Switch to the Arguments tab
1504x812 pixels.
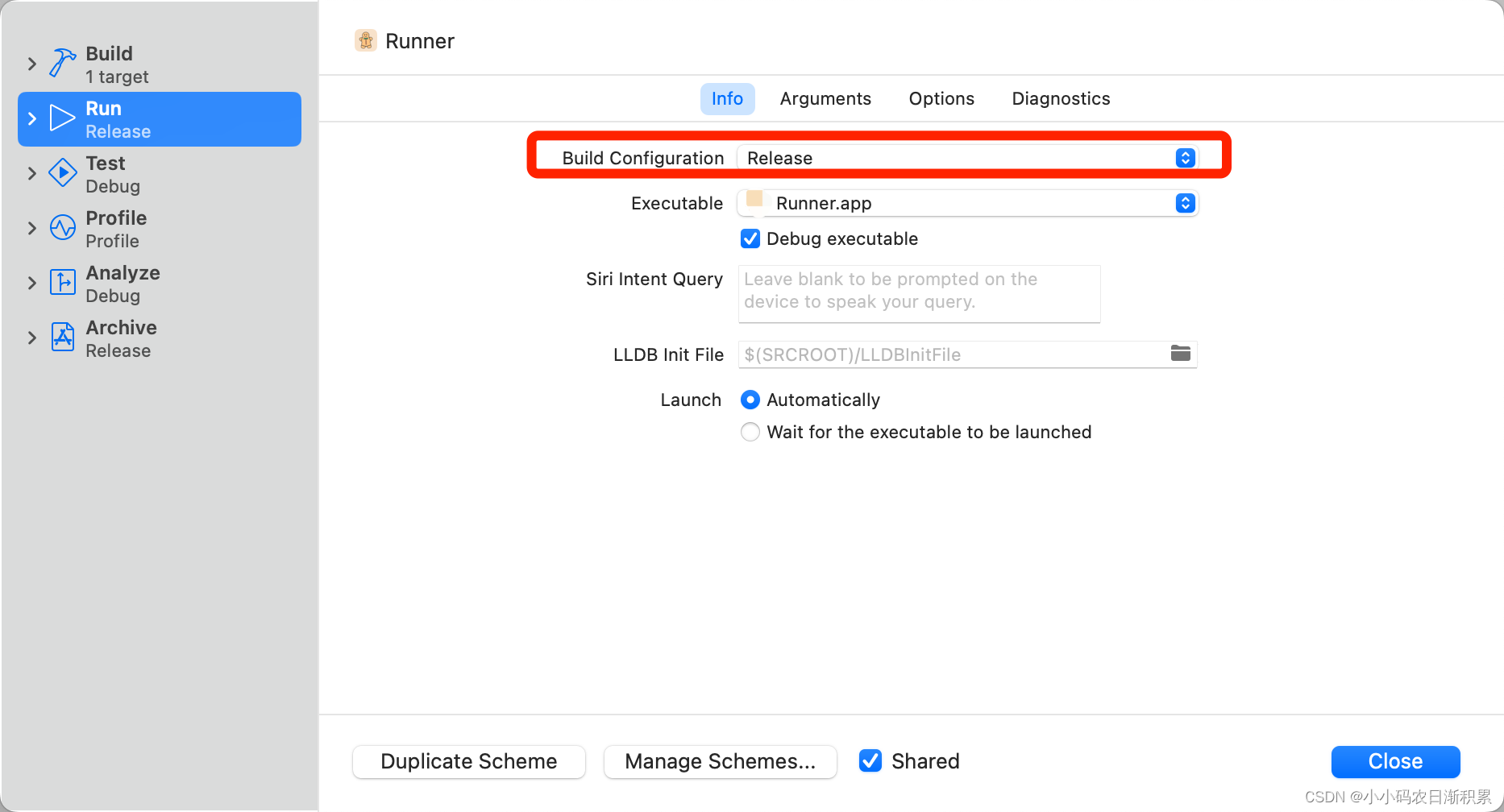coord(825,98)
